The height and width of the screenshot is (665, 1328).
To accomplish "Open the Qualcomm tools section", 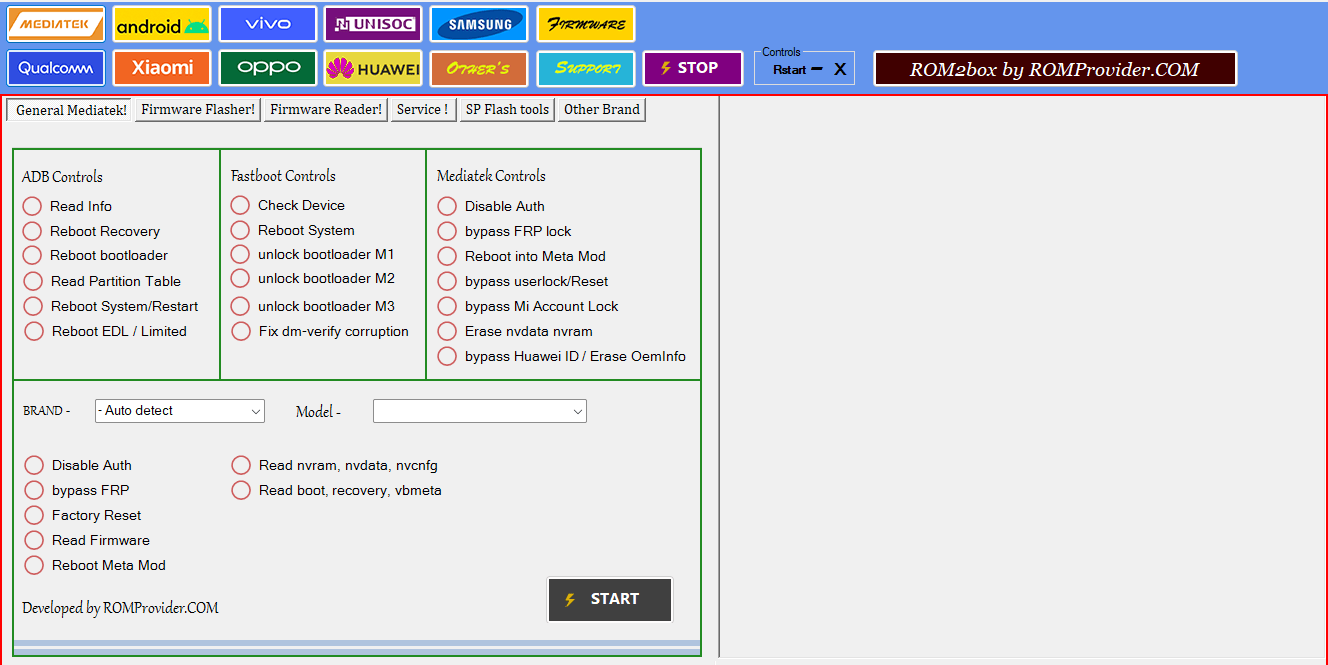I will coord(55,68).
